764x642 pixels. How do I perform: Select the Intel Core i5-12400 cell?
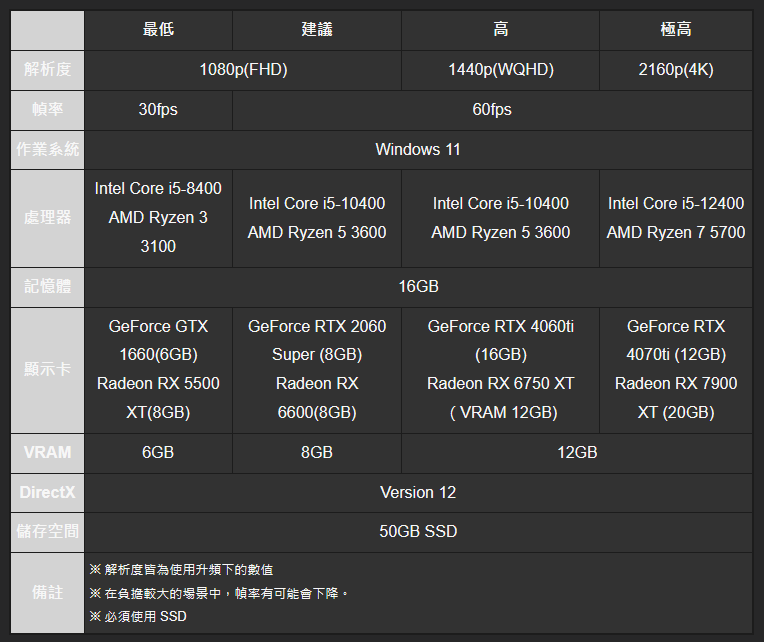pyautogui.click(x=676, y=218)
